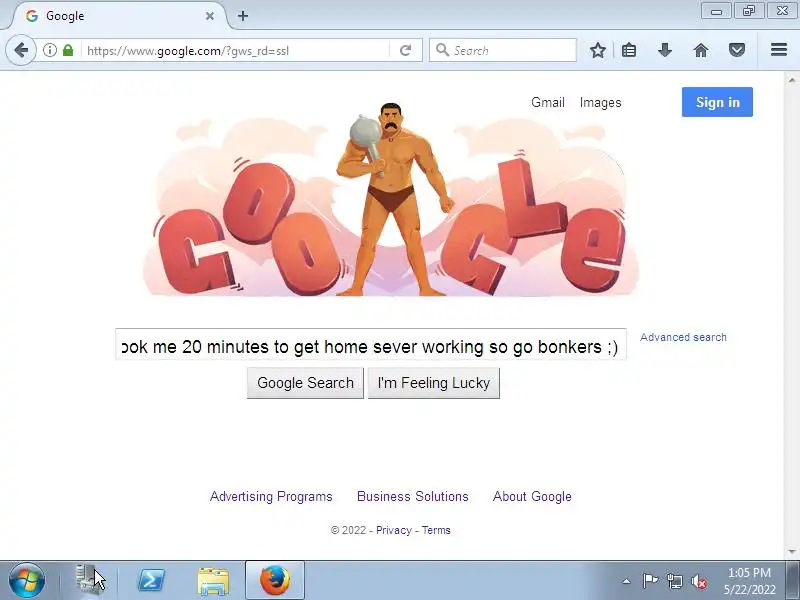Show hidden tray icons arrow
Viewport: 800px width, 600px height.
coord(627,581)
